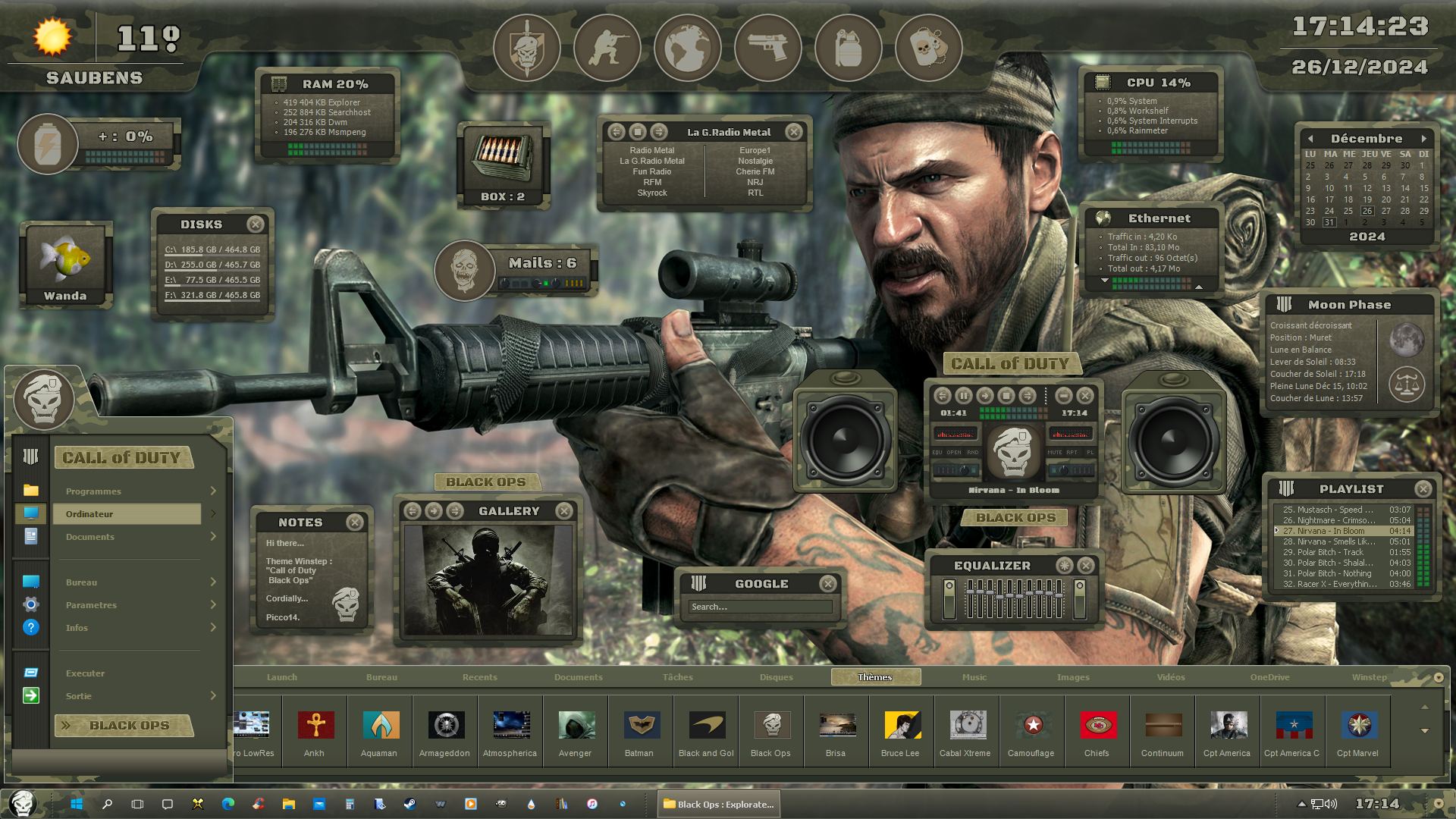
Task: Click Windows Start icon on taskbar
Action: click(x=77, y=804)
